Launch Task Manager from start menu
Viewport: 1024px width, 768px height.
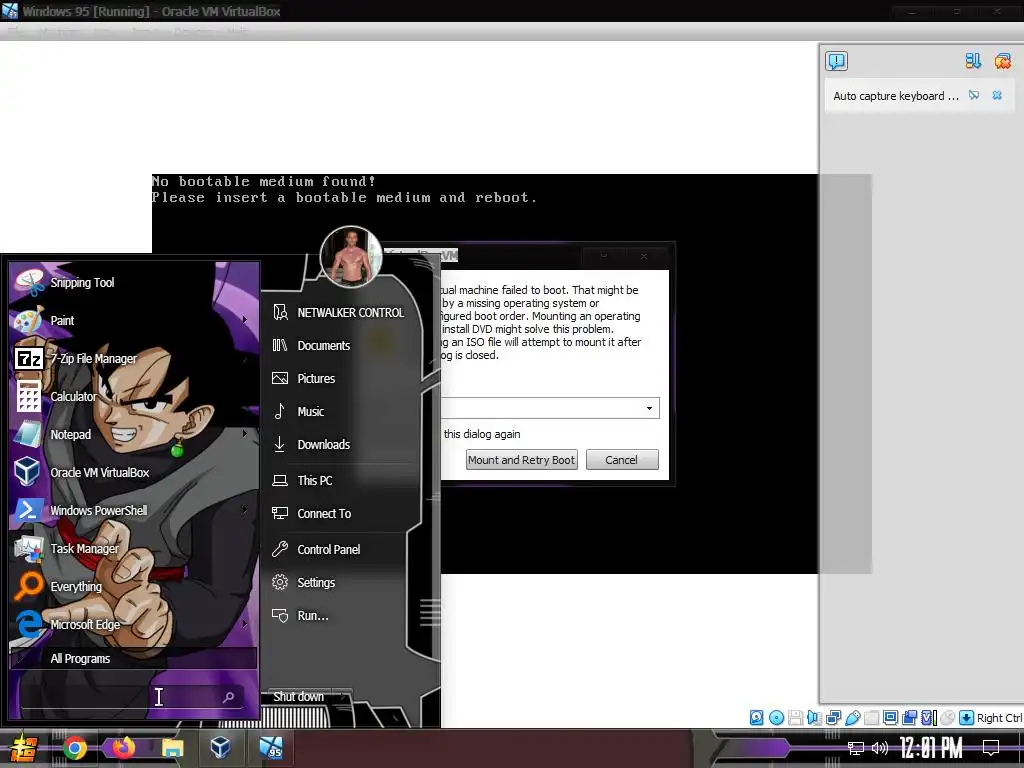pyautogui.click(x=134, y=549)
